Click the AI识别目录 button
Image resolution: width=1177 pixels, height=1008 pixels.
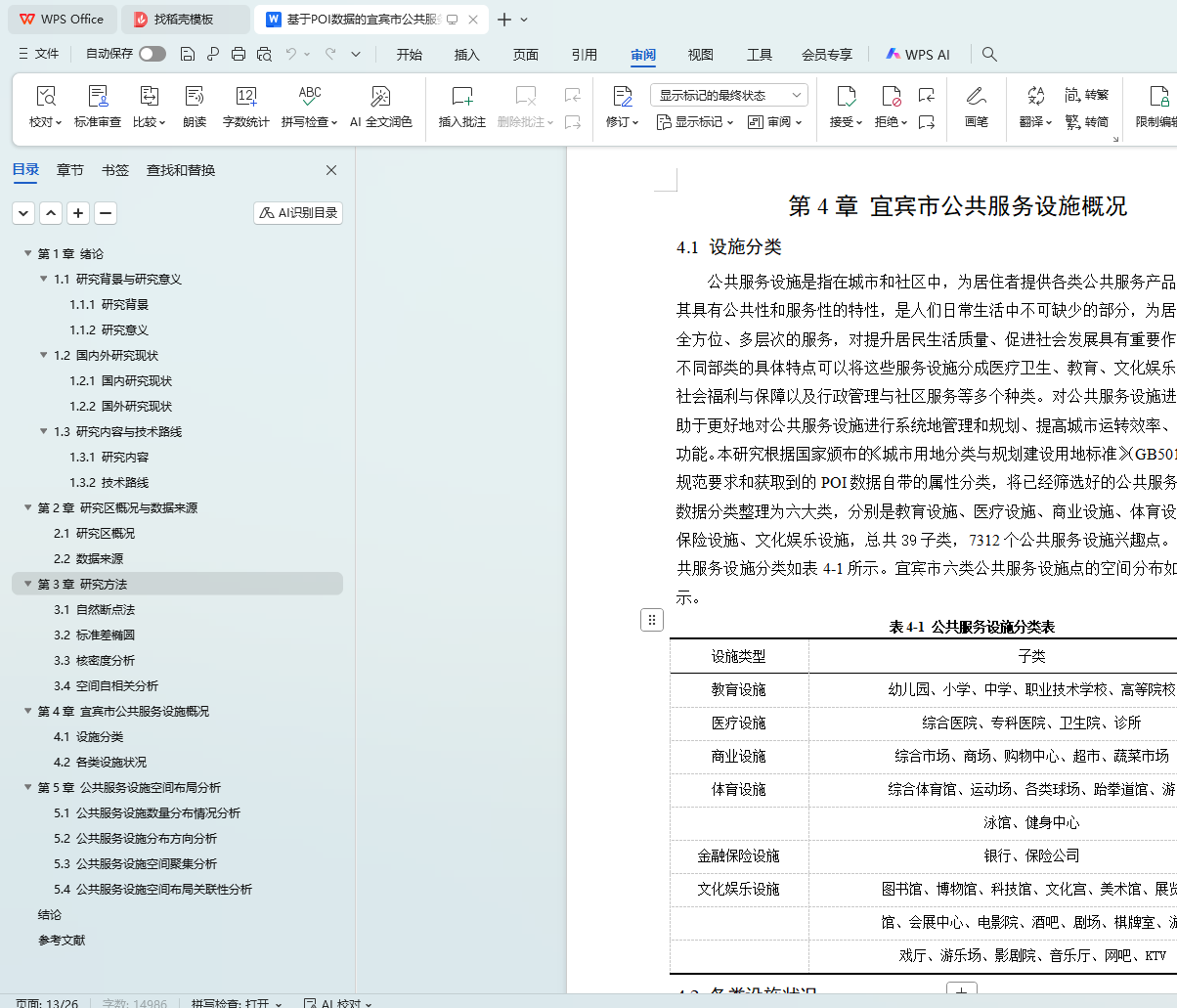pos(298,213)
